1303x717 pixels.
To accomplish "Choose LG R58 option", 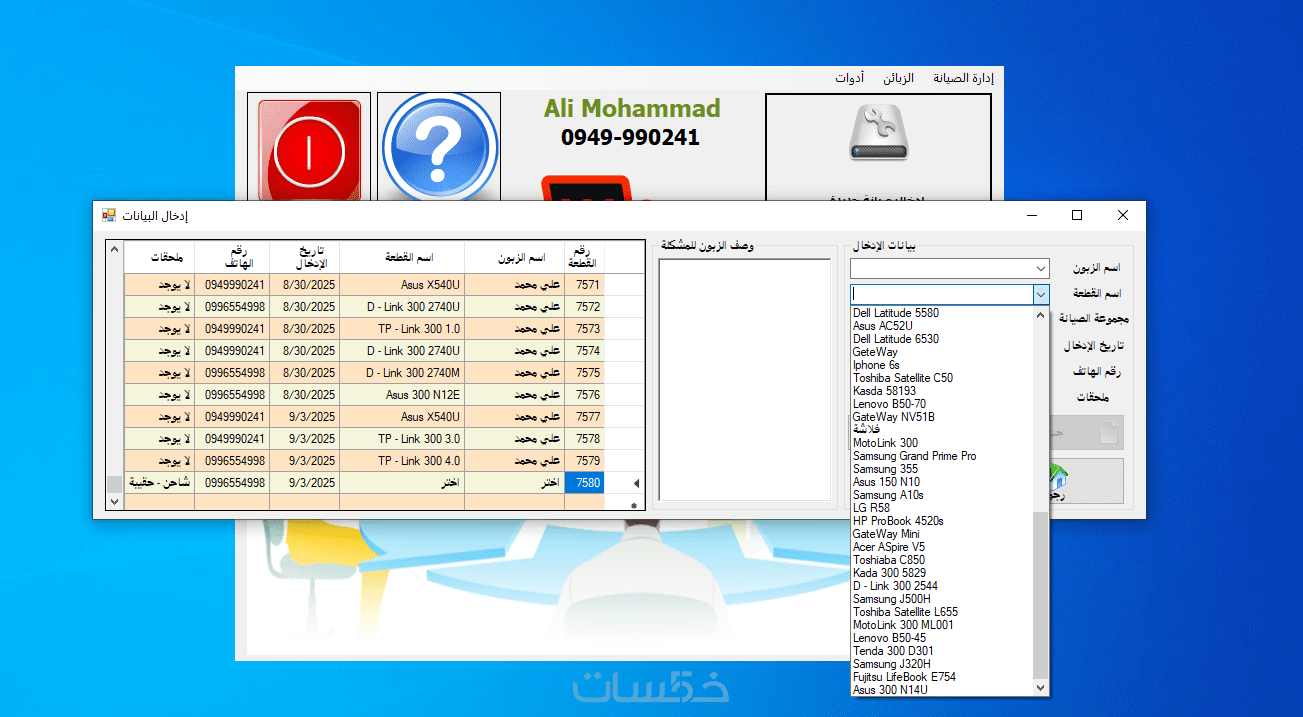I will pyautogui.click(x=871, y=508).
